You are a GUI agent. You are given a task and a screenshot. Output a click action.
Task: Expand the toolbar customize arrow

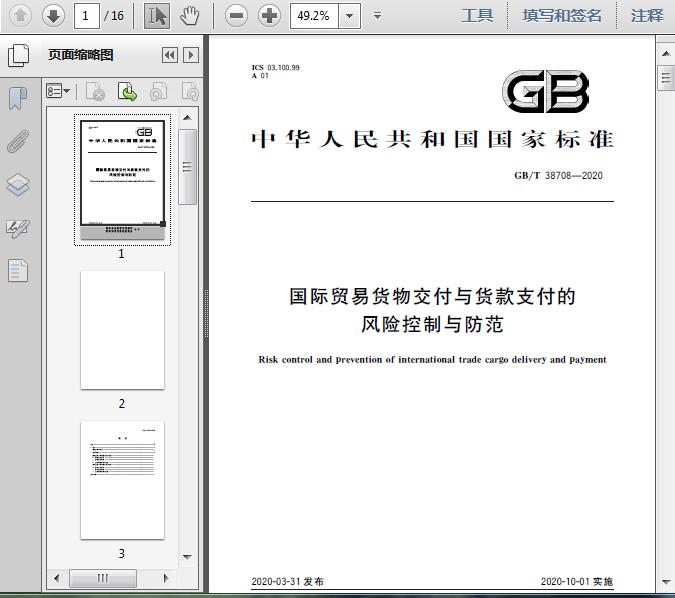[377, 16]
